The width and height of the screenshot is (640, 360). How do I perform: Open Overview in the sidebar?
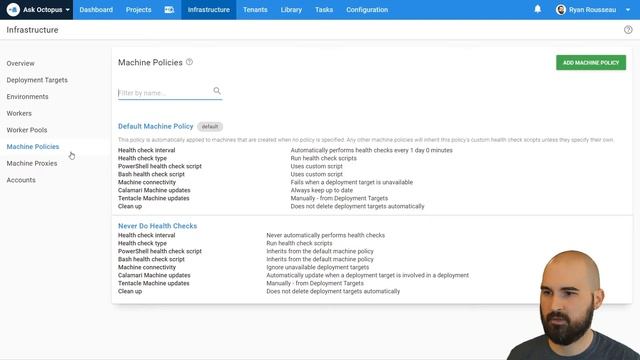point(20,63)
